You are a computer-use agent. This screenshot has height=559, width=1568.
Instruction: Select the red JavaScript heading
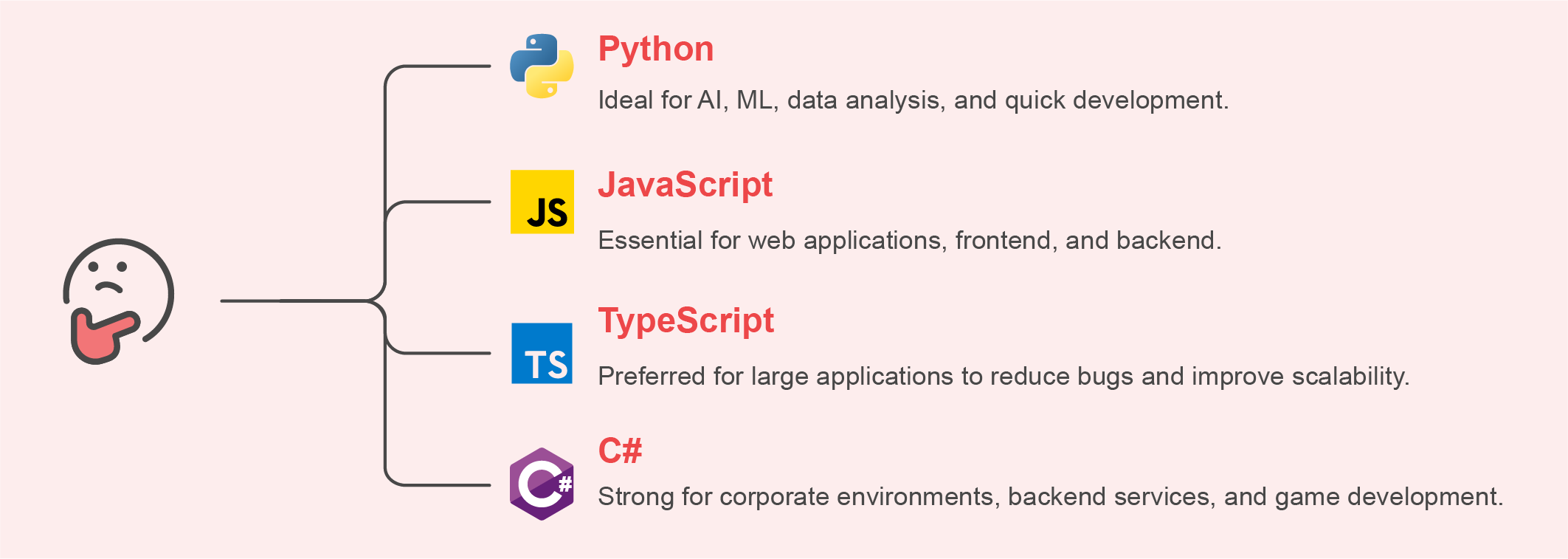685,185
